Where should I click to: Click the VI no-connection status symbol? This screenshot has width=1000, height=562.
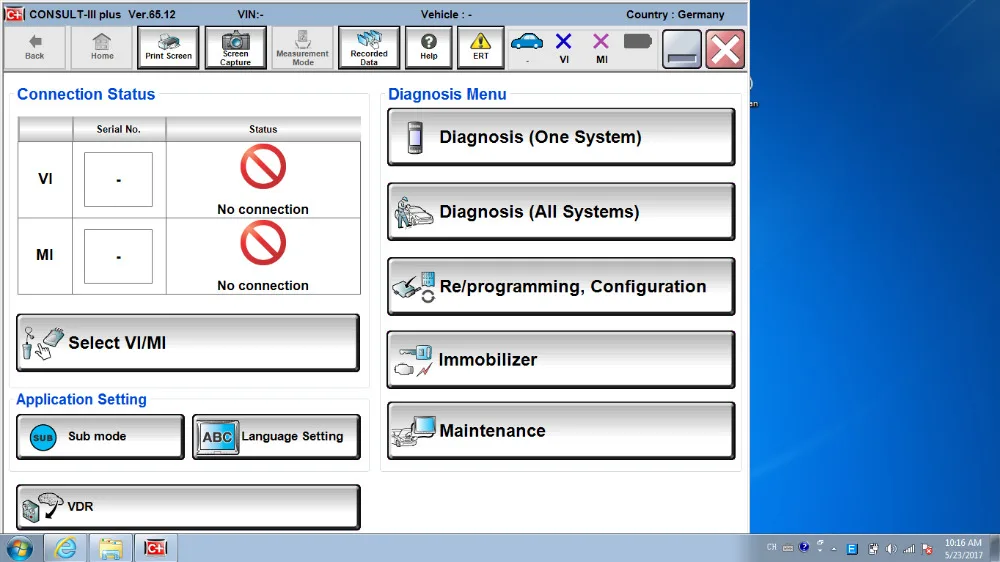(263, 166)
